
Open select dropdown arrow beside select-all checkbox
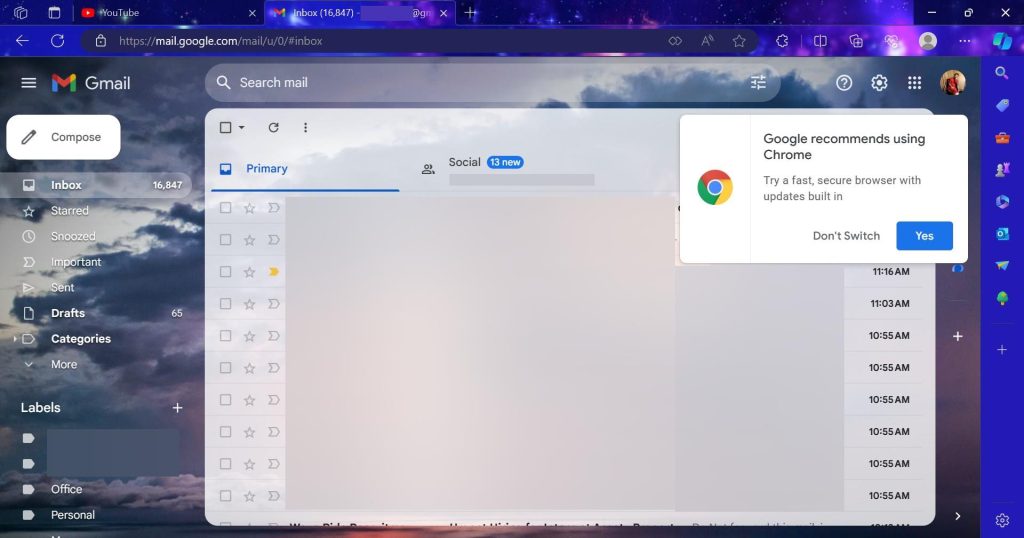pos(242,127)
